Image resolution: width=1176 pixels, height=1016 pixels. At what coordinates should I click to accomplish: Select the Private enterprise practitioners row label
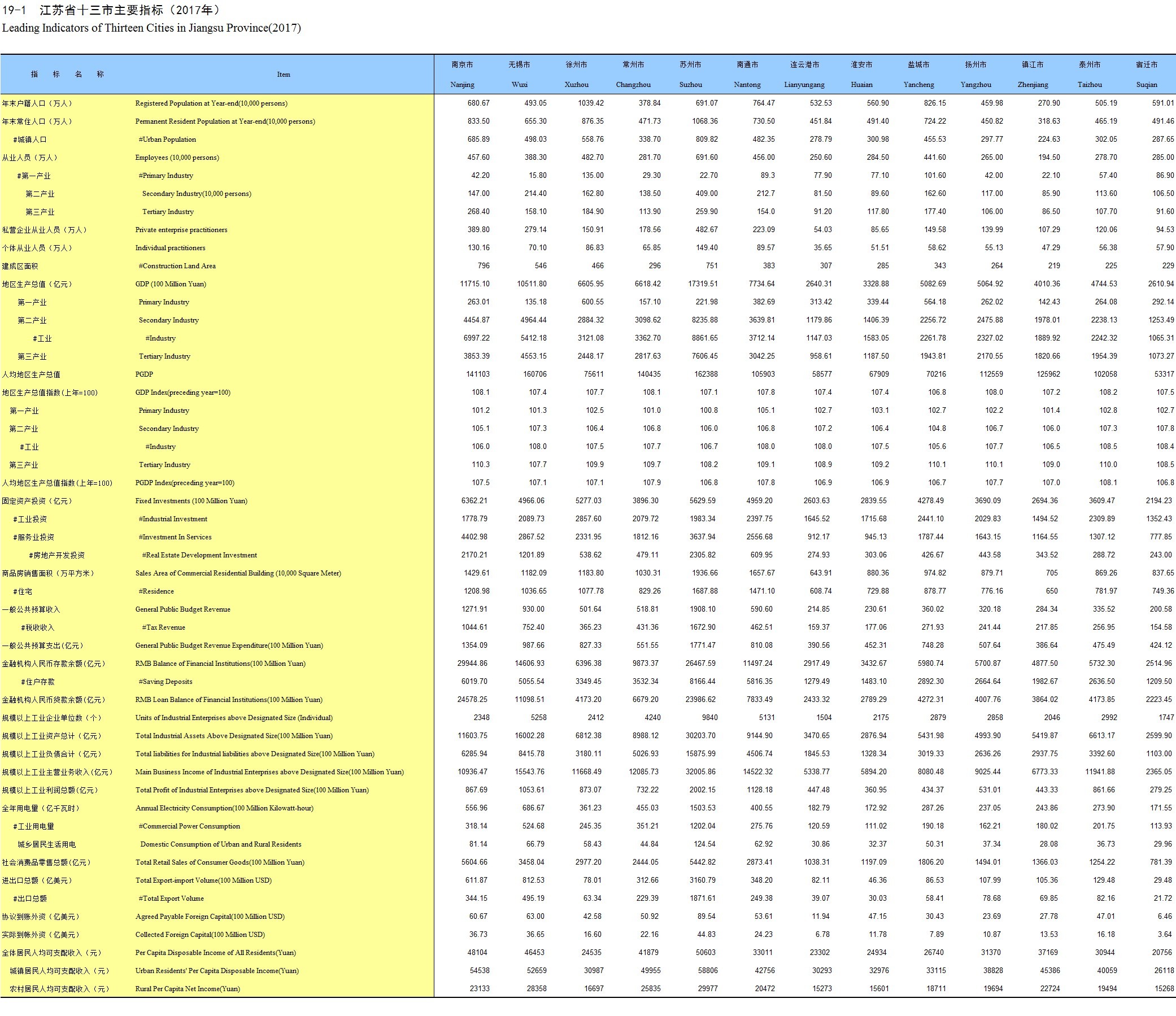[x=181, y=230]
